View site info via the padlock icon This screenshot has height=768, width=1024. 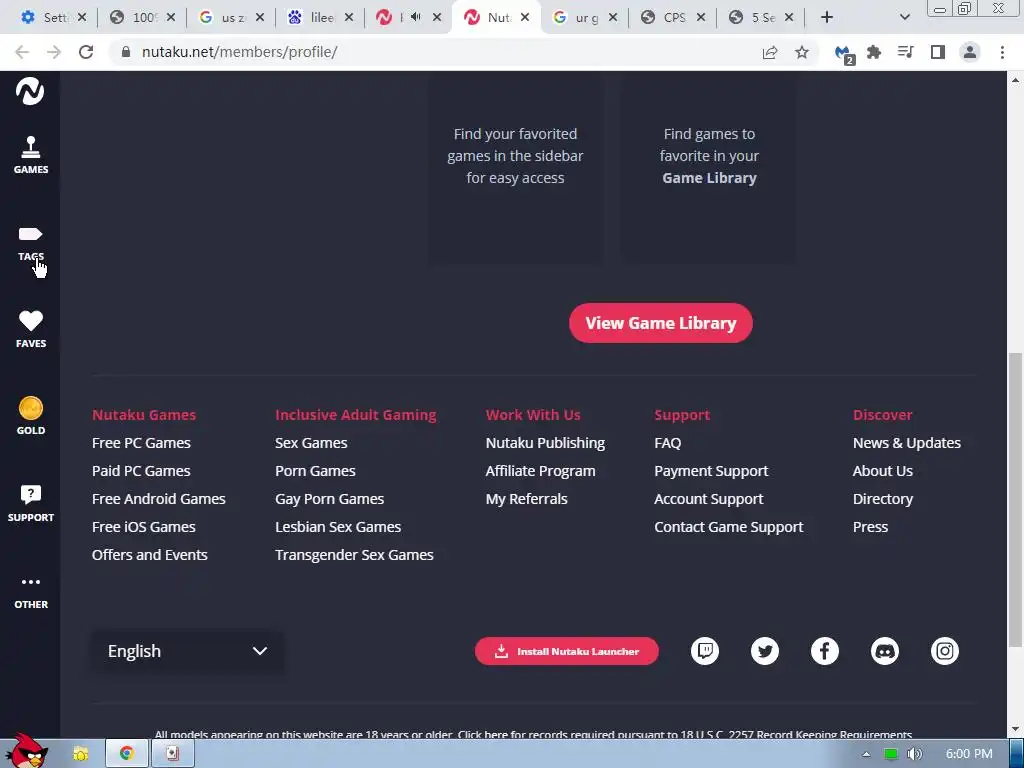click(126, 52)
